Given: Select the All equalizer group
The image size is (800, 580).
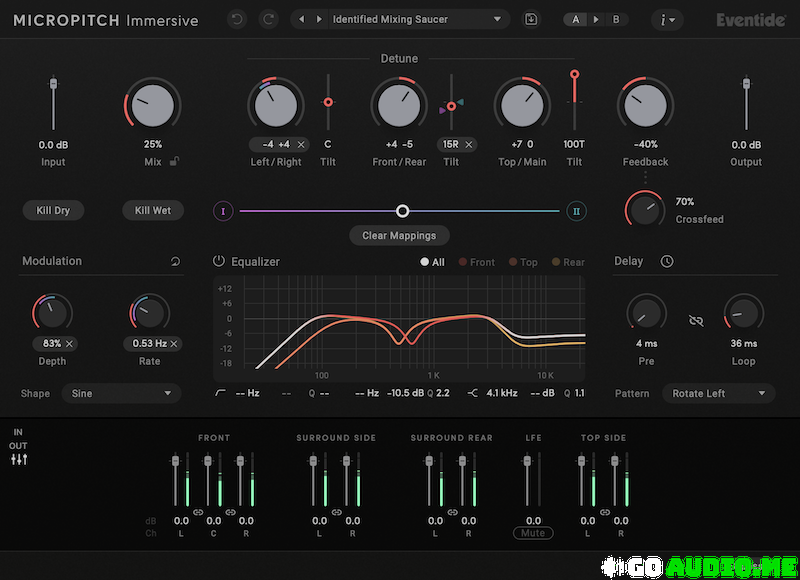Looking at the screenshot, I should [432, 262].
